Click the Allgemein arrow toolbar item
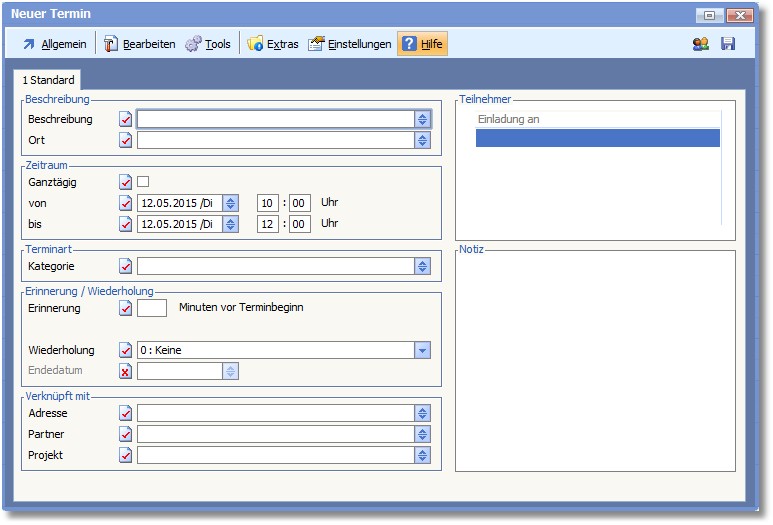773x525 pixels. pyautogui.click(x=55, y=44)
